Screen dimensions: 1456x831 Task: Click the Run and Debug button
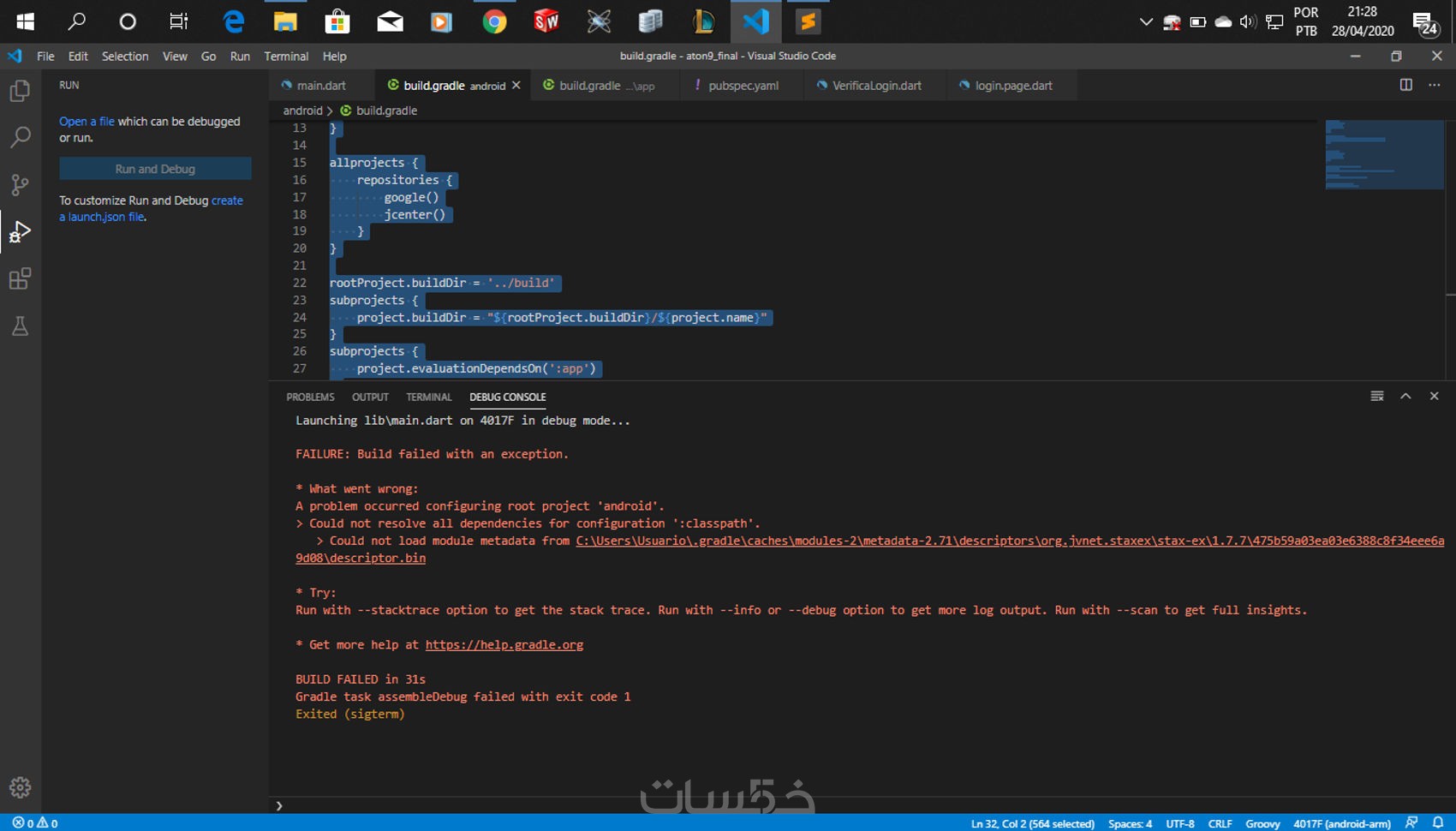[155, 169]
